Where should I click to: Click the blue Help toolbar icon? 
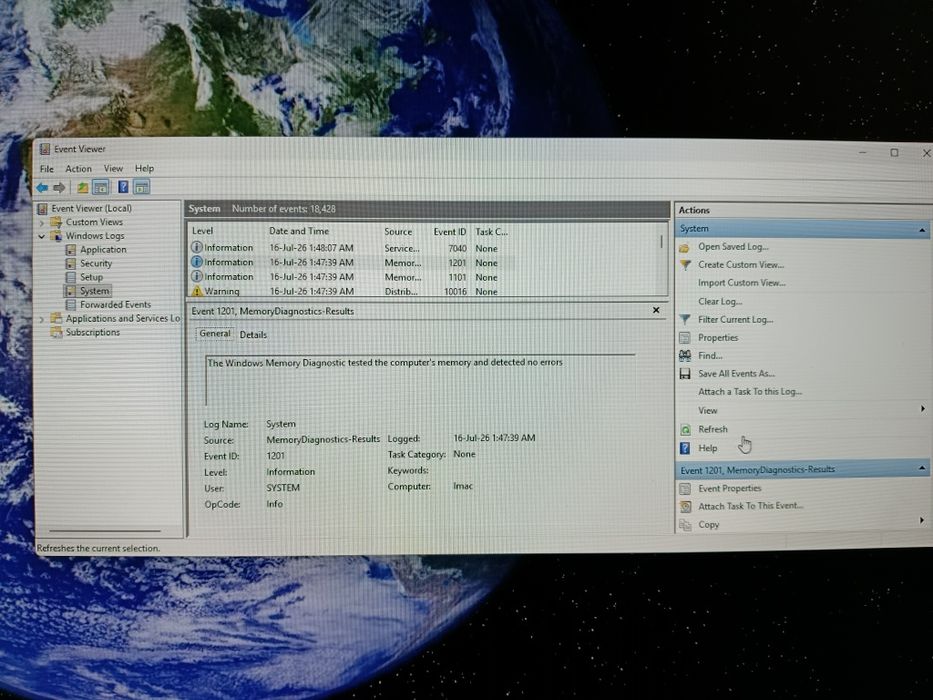coord(123,188)
